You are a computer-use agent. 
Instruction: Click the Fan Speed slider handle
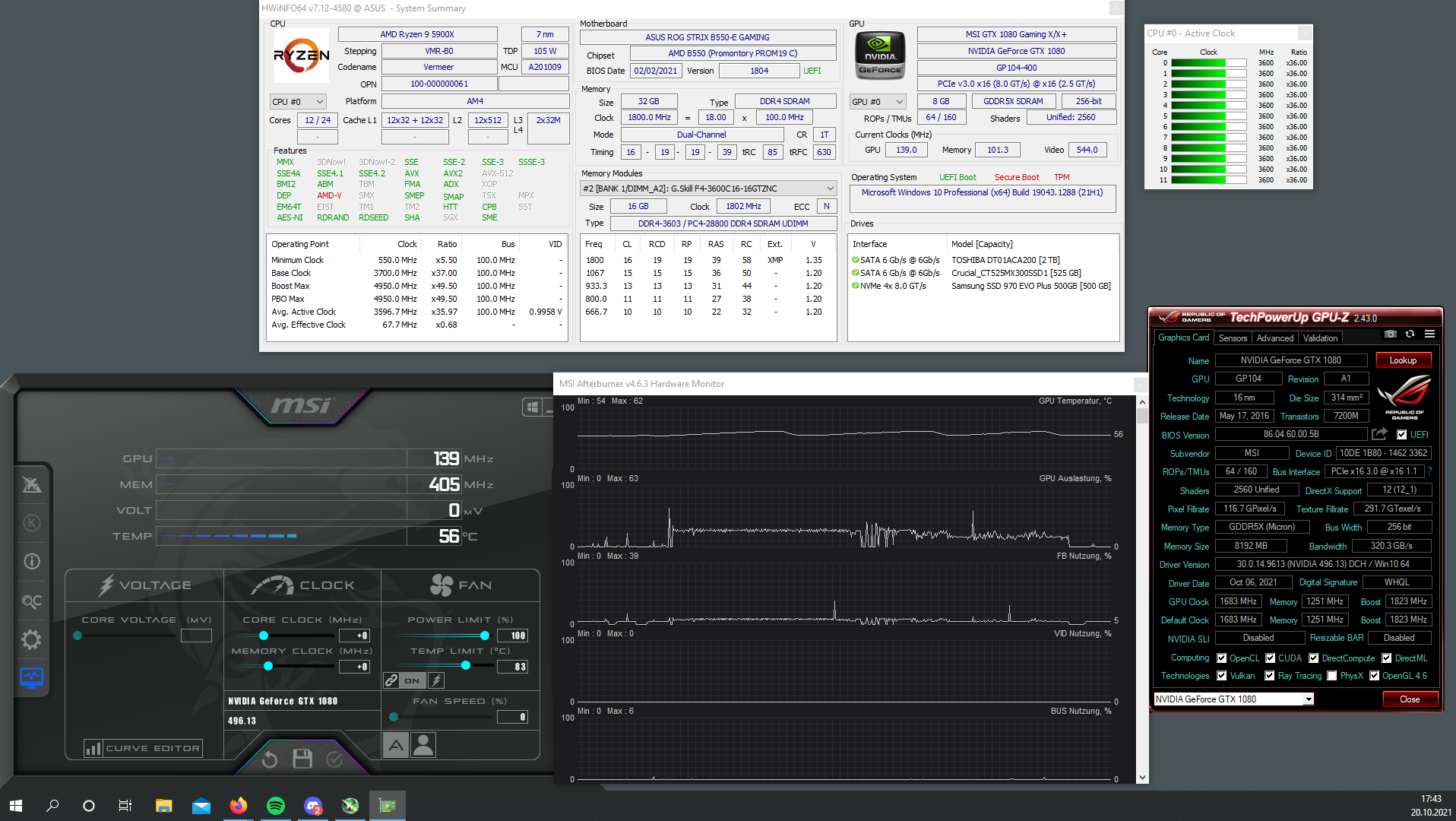(x=394, y=717)
